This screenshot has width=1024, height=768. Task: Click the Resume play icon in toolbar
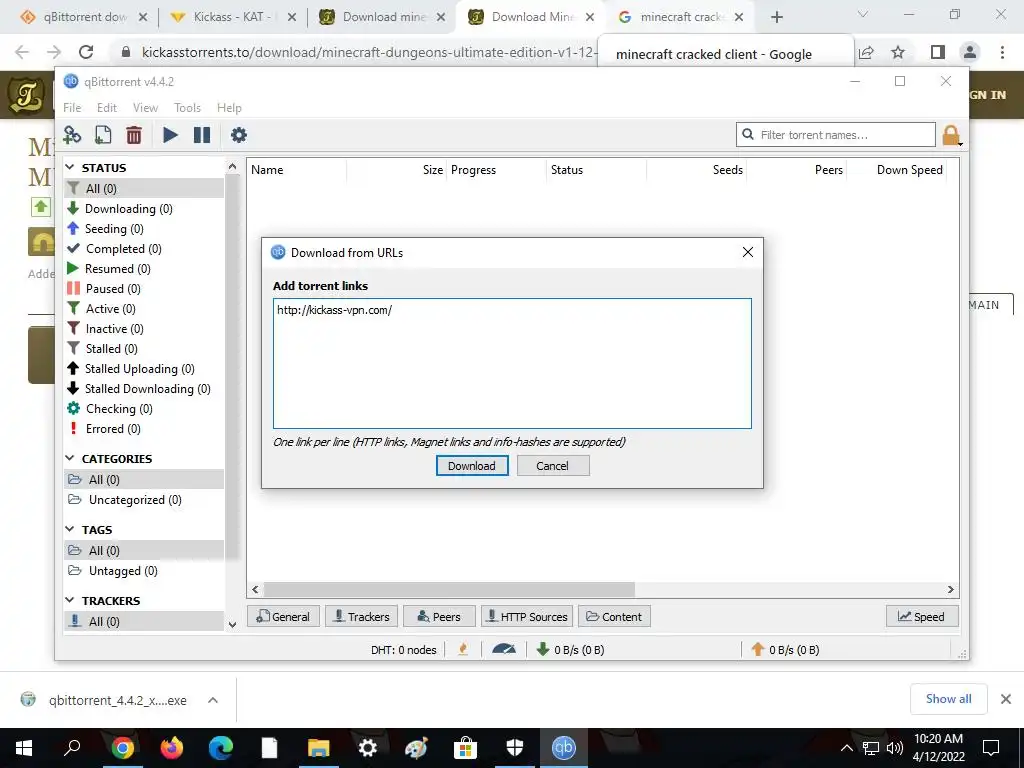pos(170,135)
